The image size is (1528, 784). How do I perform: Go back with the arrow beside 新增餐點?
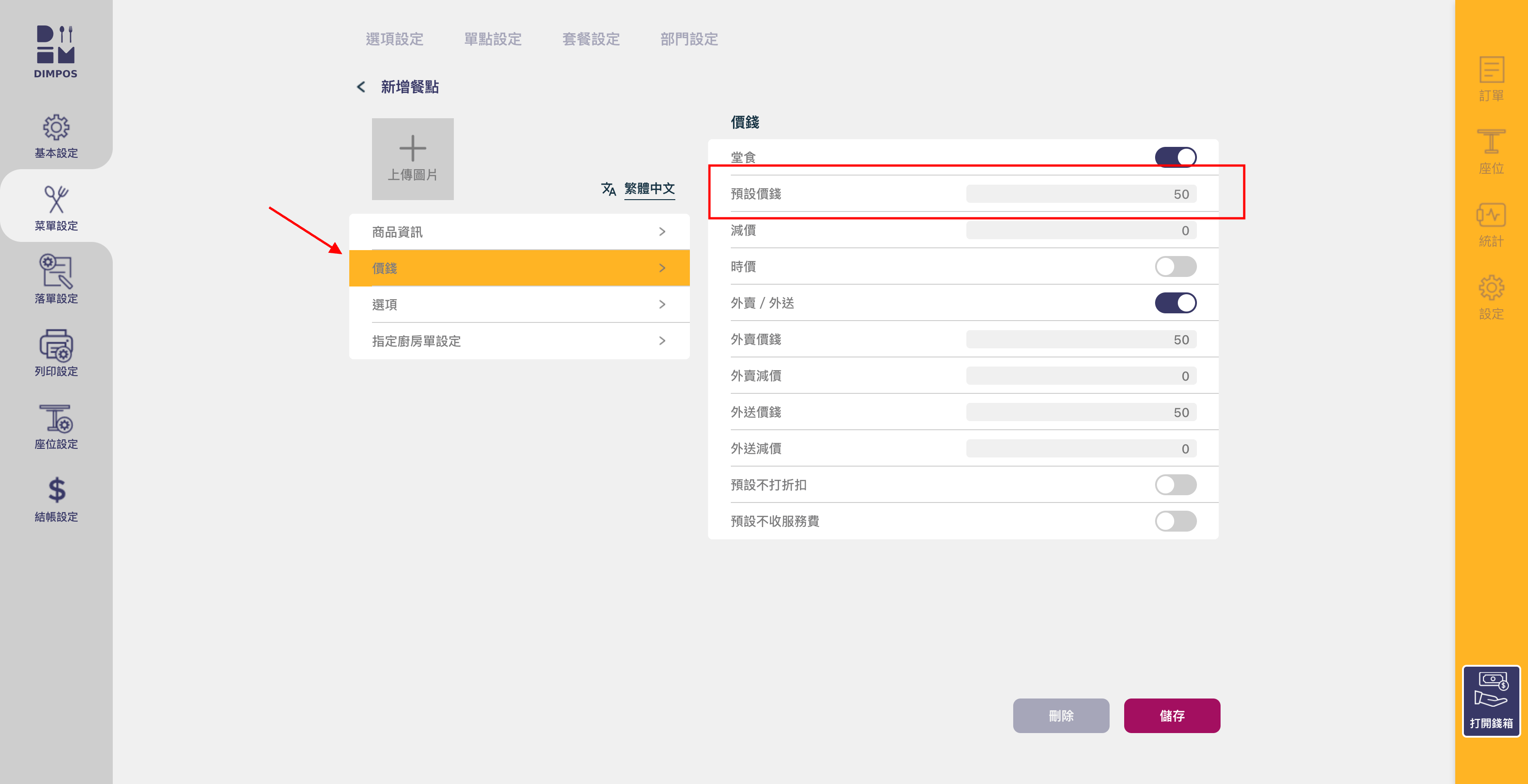(x=361, y=87)
